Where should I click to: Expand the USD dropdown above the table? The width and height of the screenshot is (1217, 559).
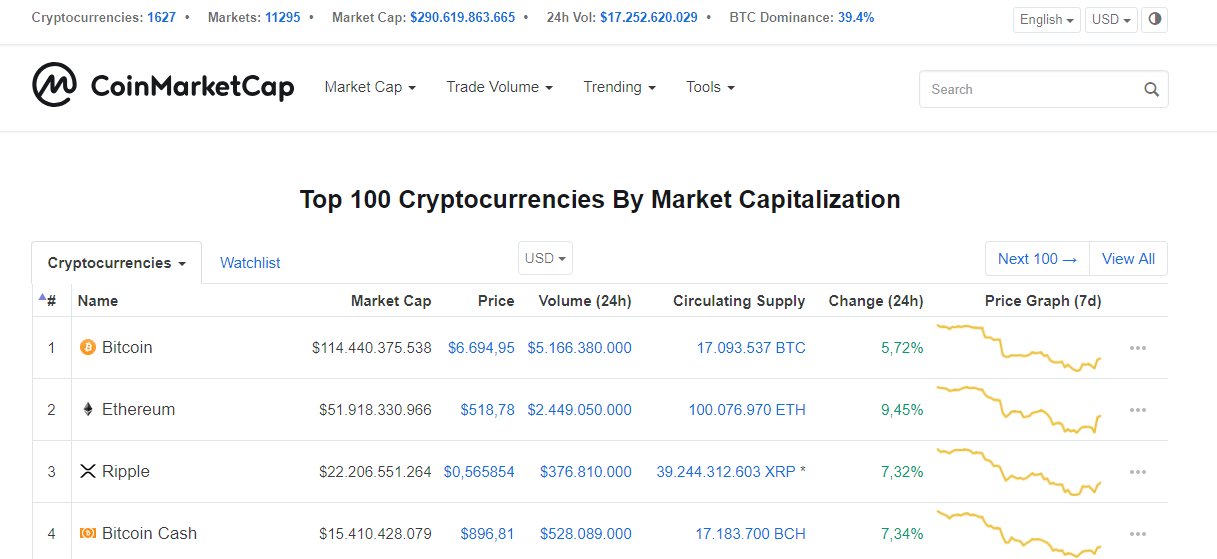tap(545, 258)
